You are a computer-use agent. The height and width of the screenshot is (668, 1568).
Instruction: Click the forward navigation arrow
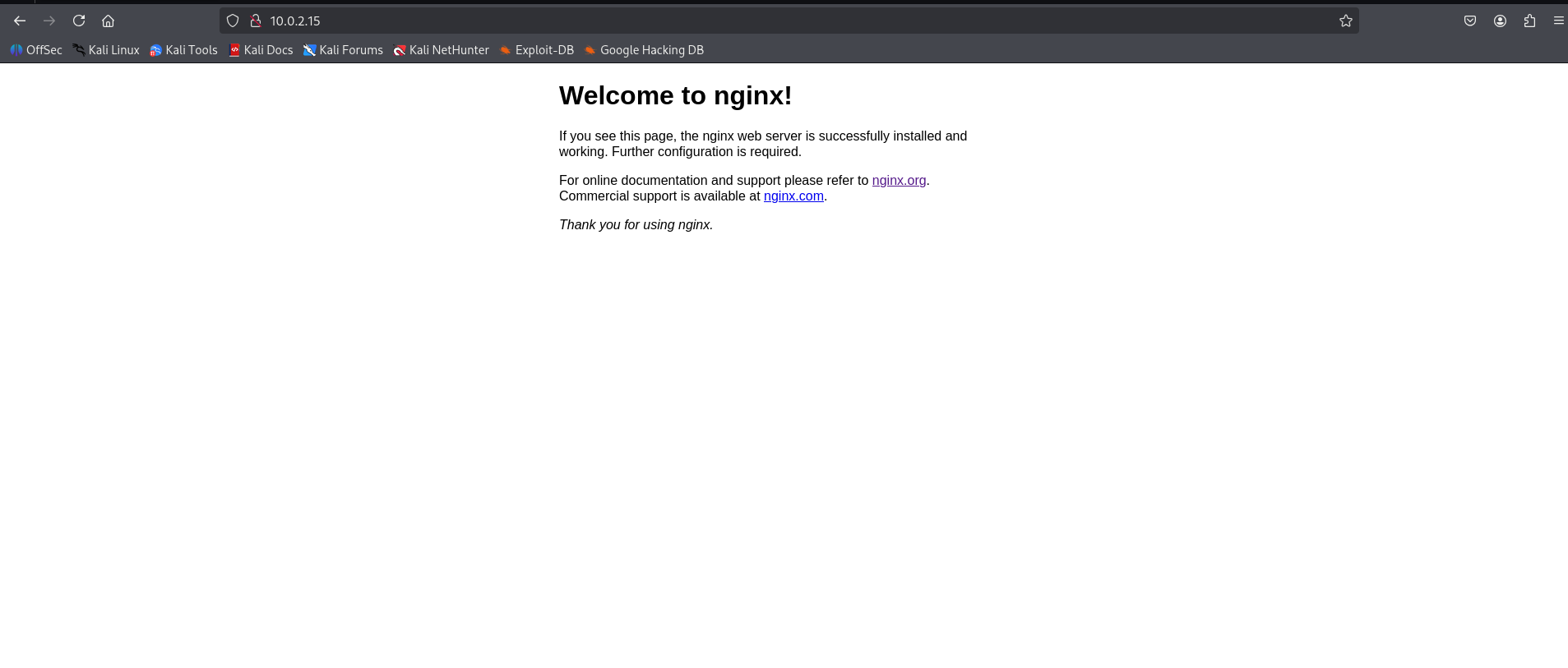coord(49,21)
